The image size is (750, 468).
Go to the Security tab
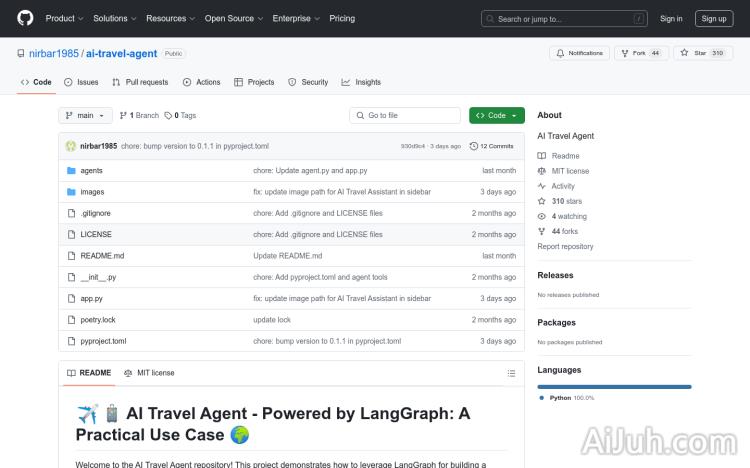click(308, 82)
